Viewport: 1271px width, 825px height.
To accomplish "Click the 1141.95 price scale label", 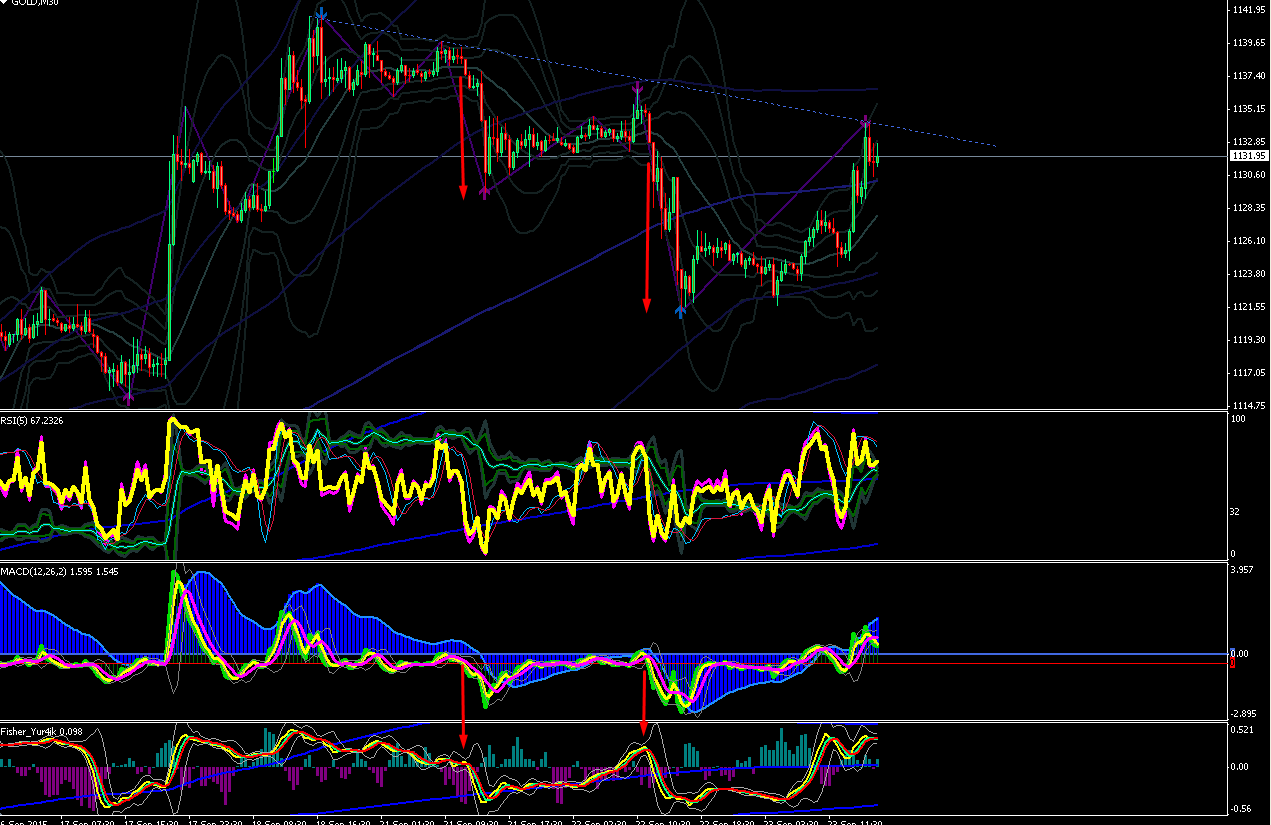I will (1251, 10).
